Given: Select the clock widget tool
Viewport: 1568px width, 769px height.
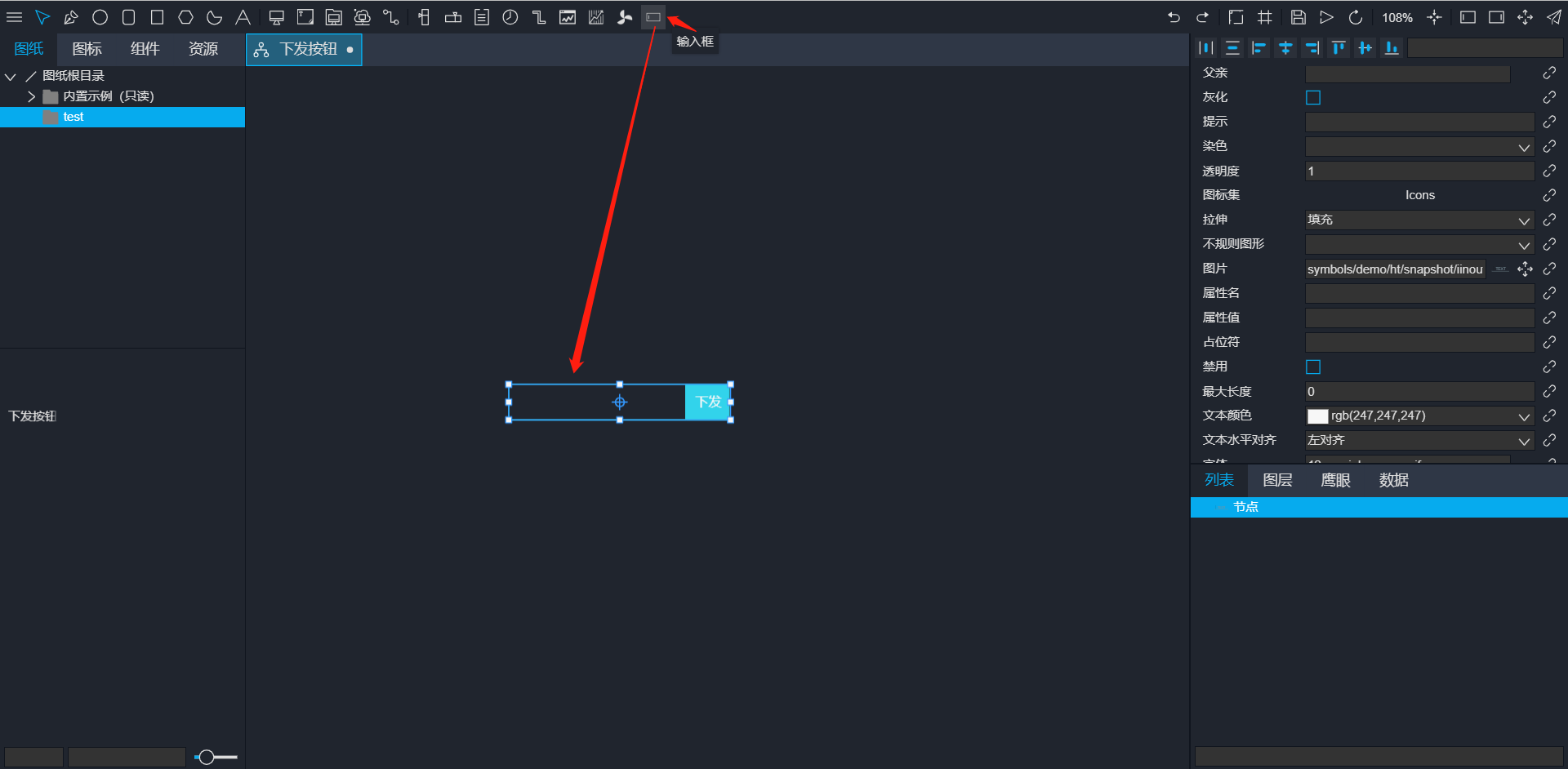Looking at the screenshot, I should pos(510,17).
